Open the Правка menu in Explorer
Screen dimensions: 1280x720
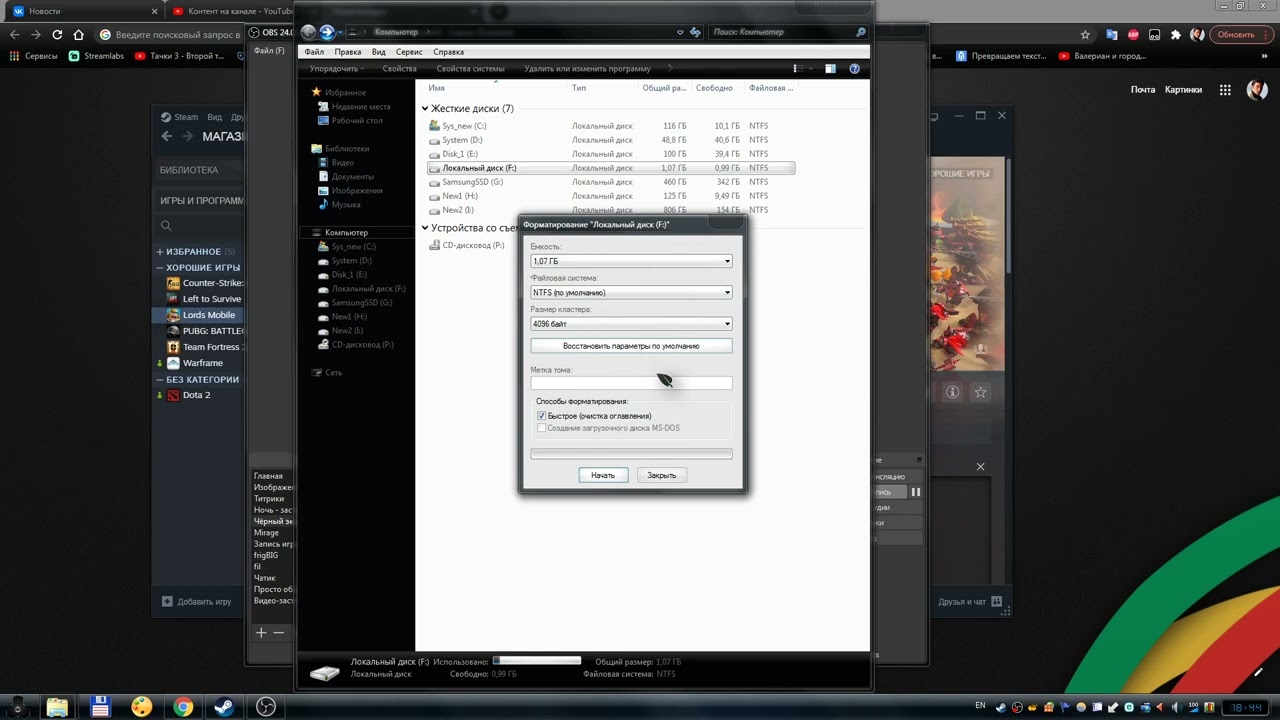click(348, 52)
